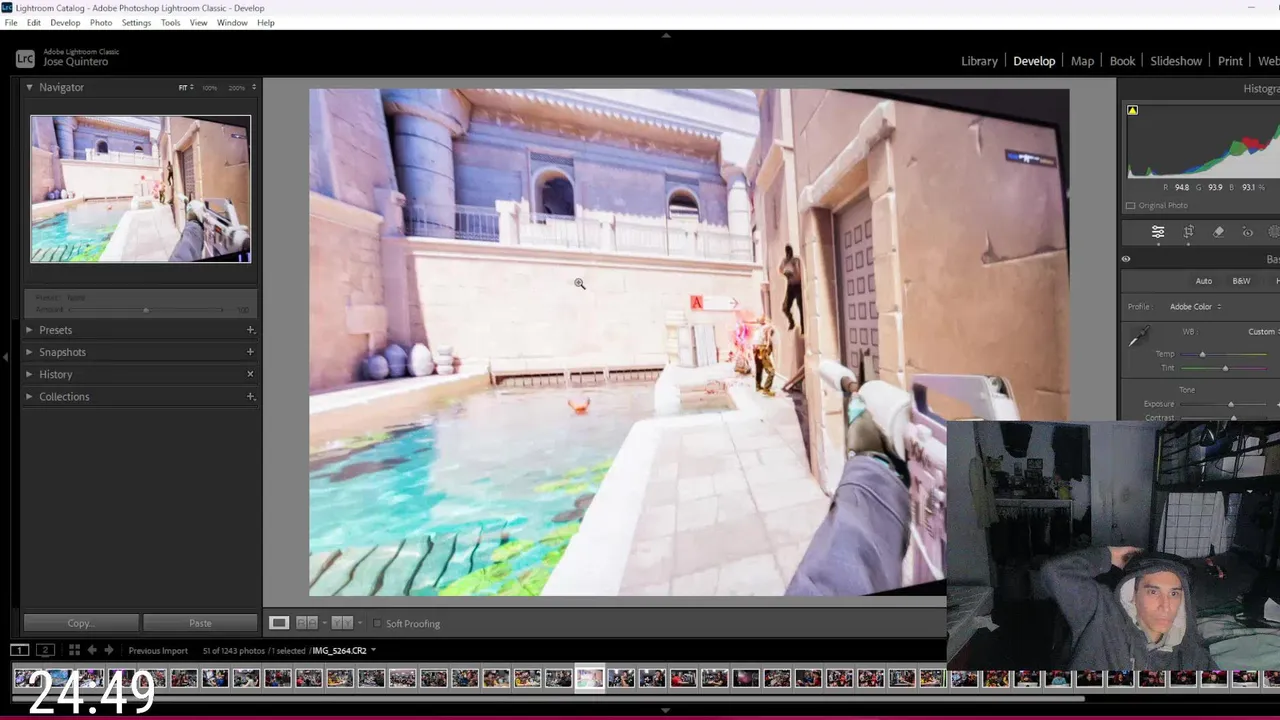1280x720 pixels.
Task: Open second window display 2 icon
Action: tap(45, 650)
